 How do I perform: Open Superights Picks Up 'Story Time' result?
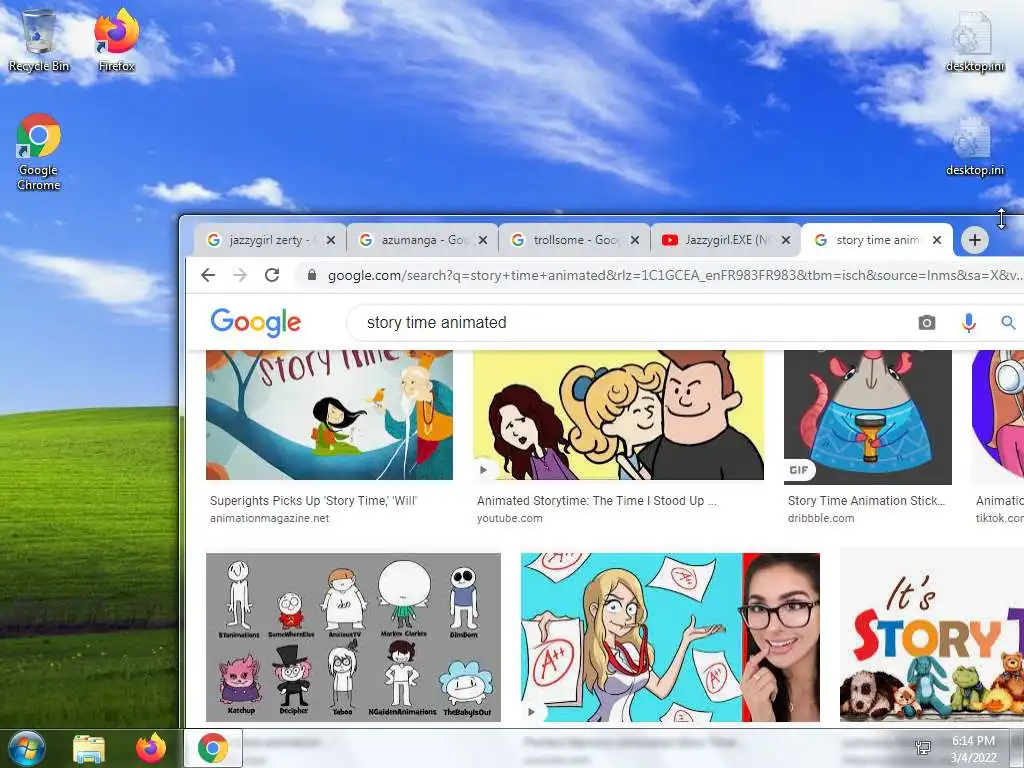[313, 500]
